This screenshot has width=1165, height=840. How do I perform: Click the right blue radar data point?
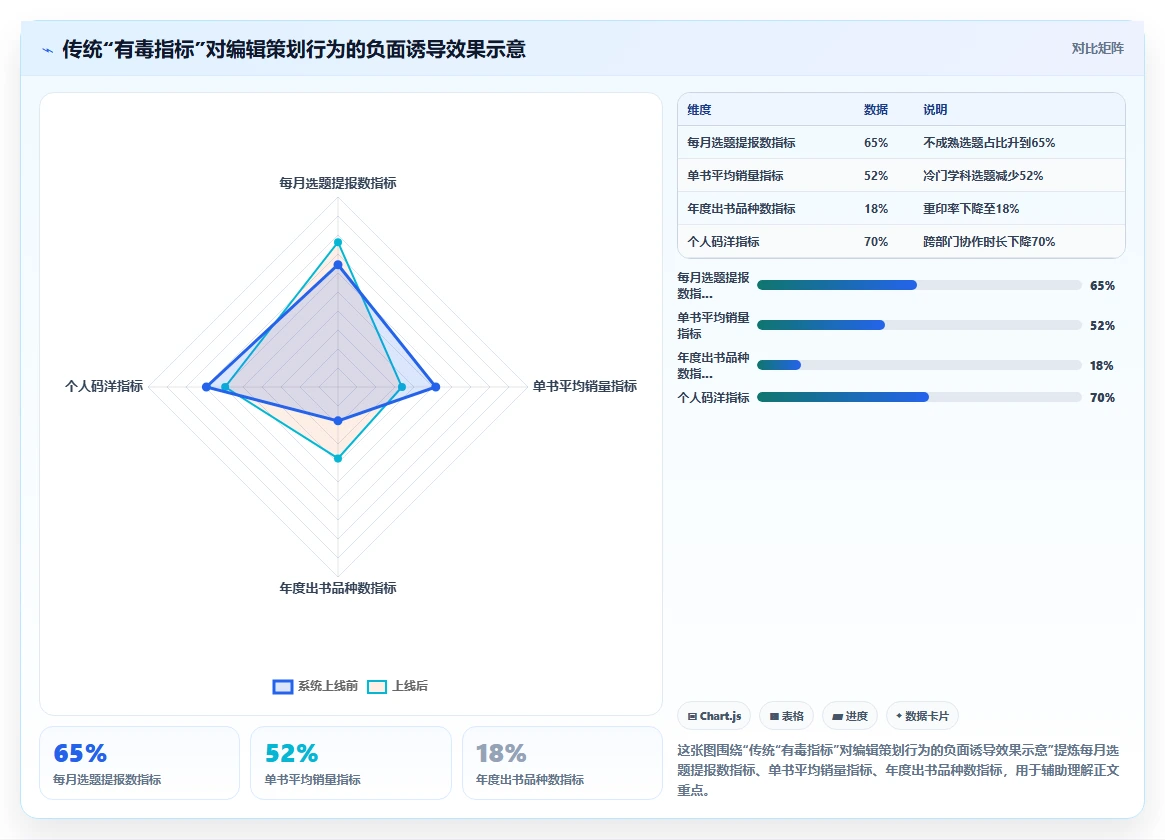(x=436, y=387)
